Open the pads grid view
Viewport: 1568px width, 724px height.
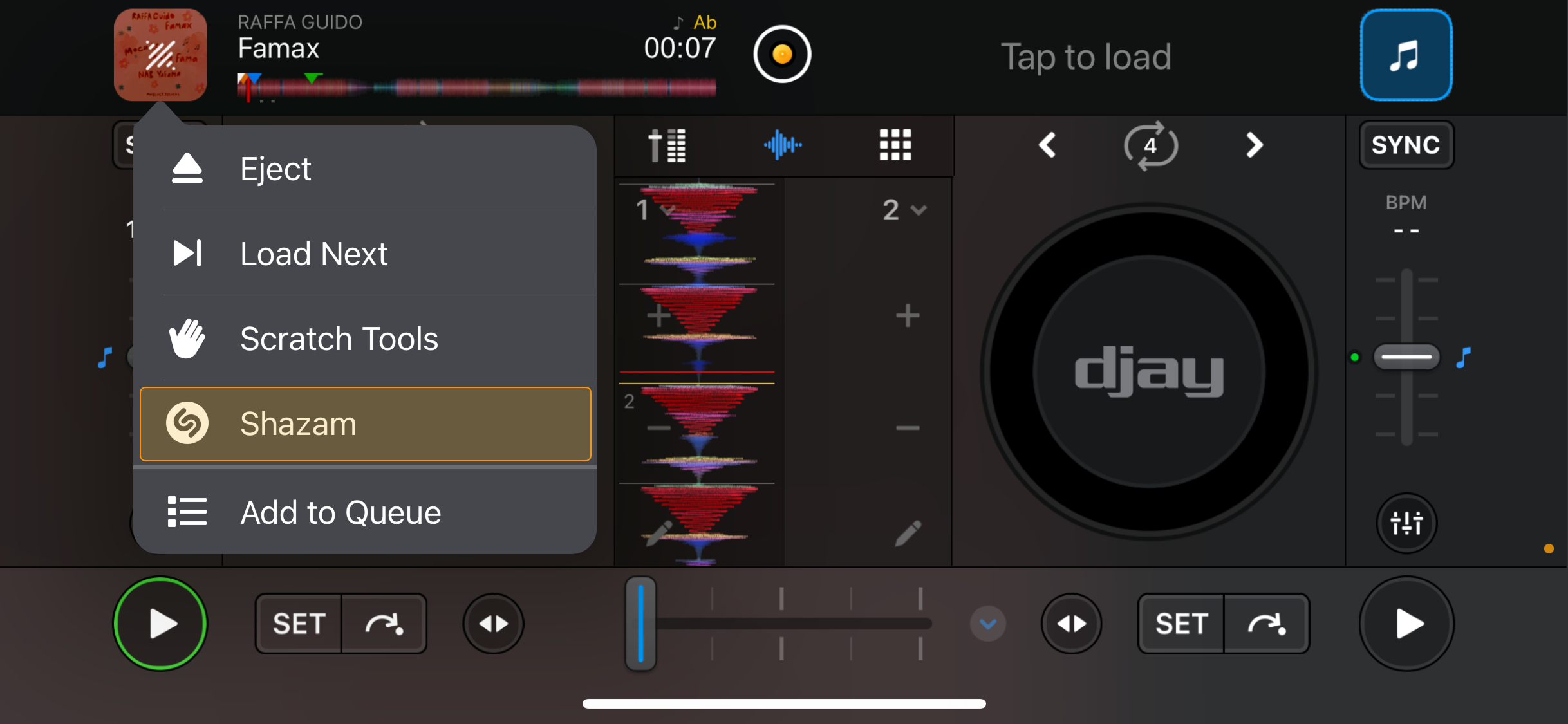click(x=895, y=145)
